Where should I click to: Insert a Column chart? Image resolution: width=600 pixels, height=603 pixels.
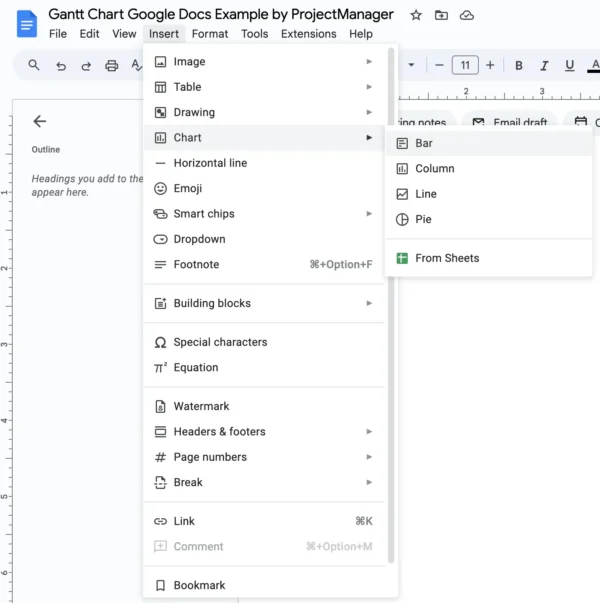coord(488,169)
